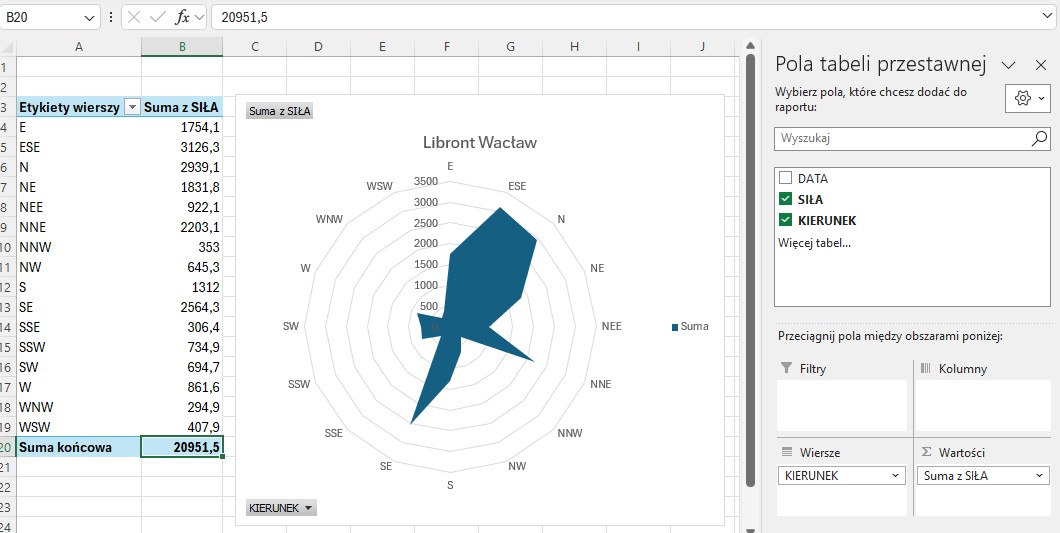Viewport: 1060px width, 533px height.
Task: Select column D header
Action: (x=318, y=46)
